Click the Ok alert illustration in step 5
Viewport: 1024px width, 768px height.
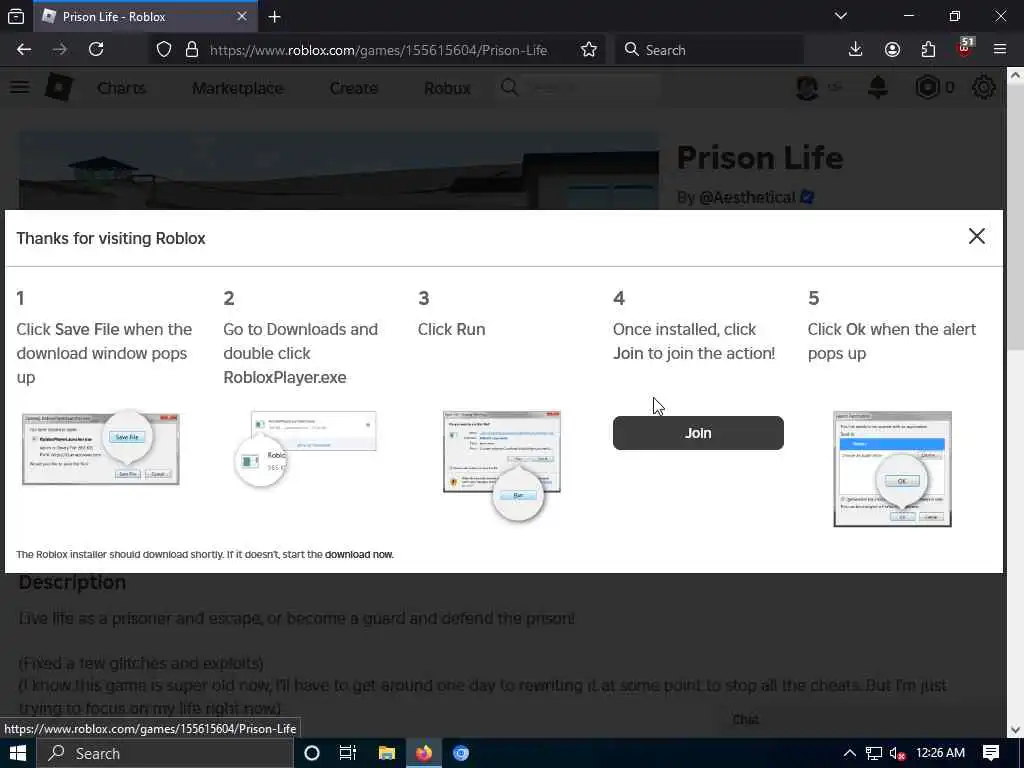tap(892, 469)
